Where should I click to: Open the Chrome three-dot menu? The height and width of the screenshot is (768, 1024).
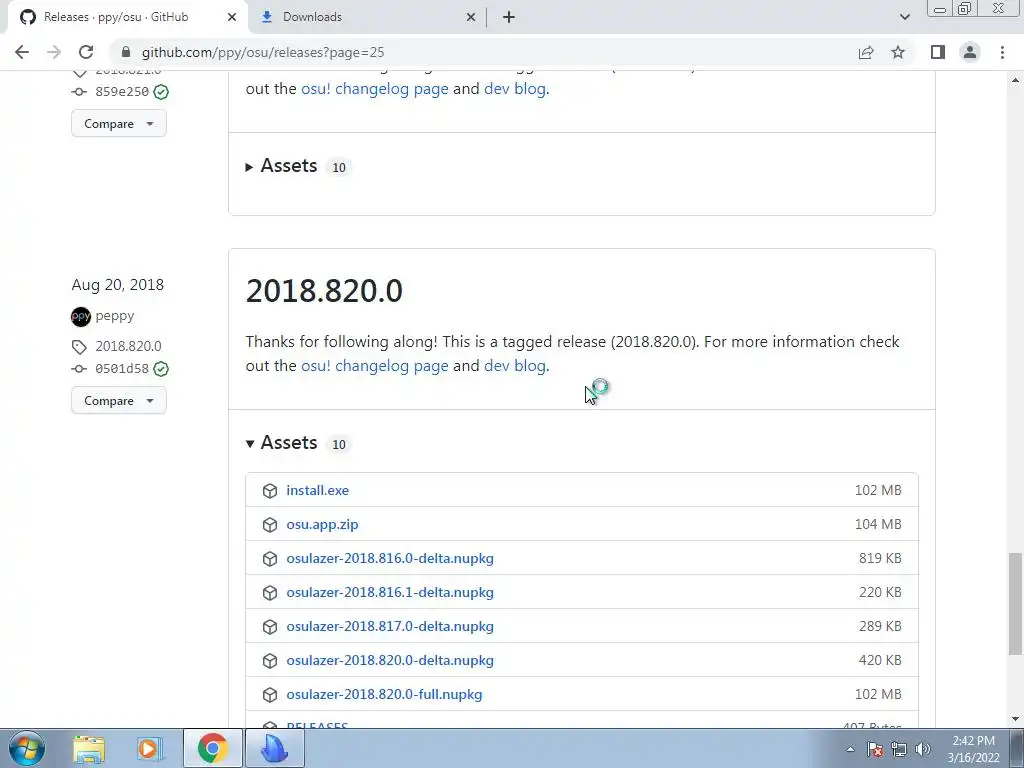point(1002,52)
